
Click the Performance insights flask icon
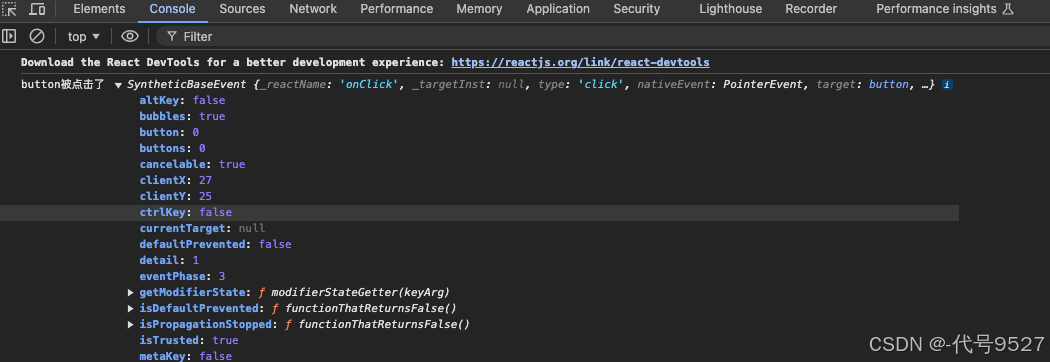[x=1008, y=9]
